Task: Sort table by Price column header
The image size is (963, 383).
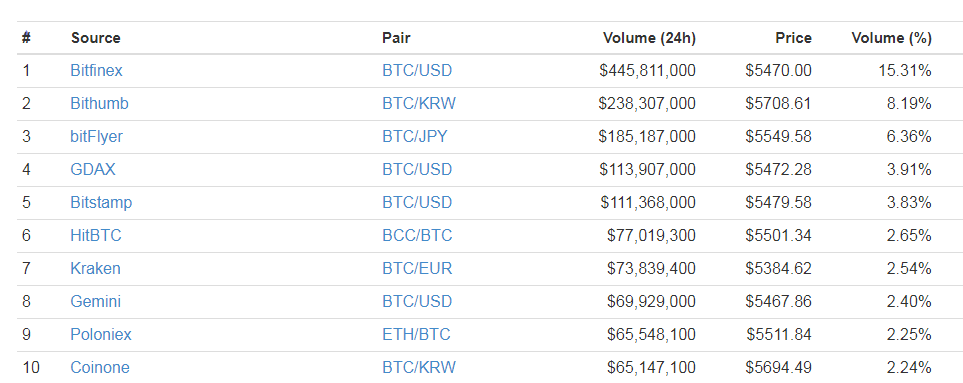Action: (793, 38)
